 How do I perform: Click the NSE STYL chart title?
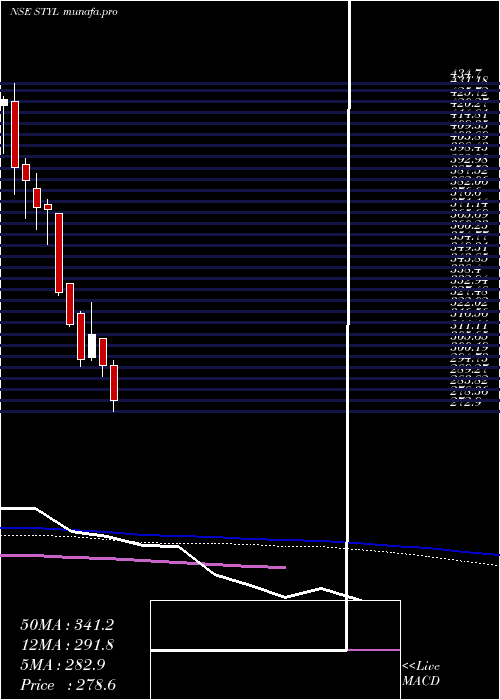pos(63,12)
